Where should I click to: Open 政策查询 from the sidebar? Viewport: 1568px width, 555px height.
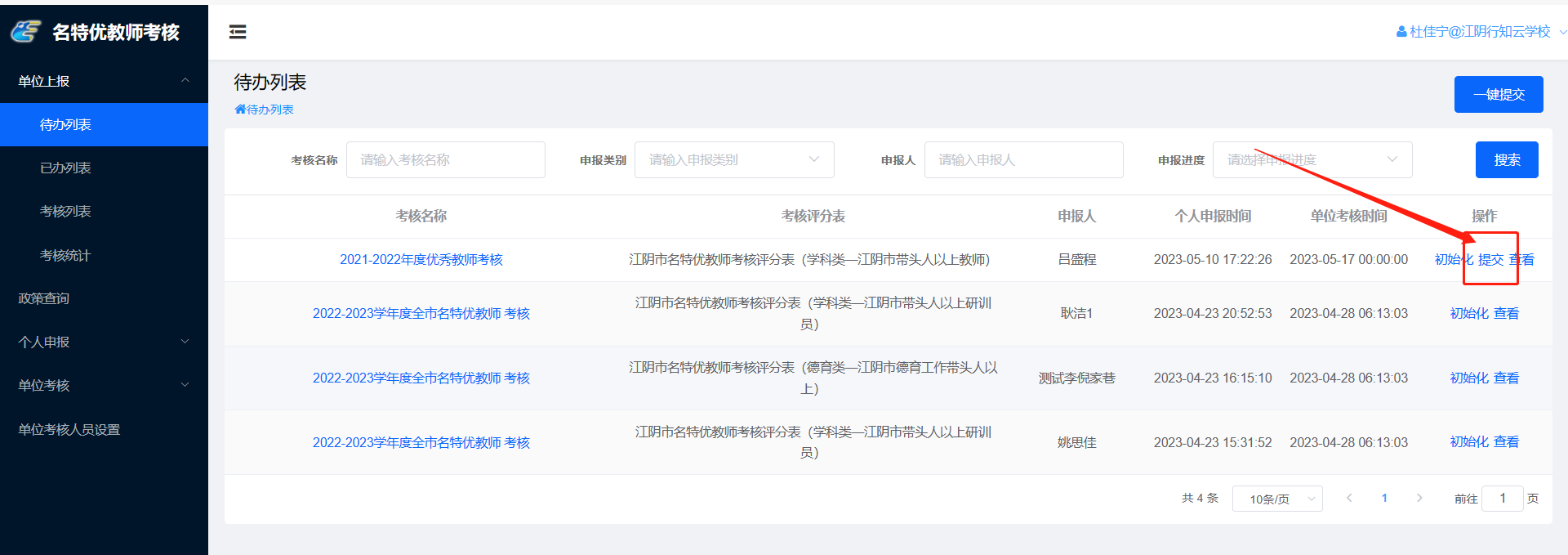(x=44, y=298)
